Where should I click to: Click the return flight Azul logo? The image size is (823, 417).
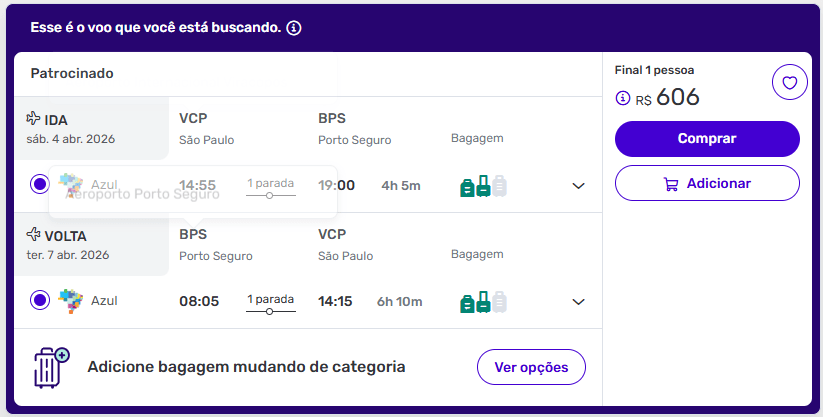point(71,300)
